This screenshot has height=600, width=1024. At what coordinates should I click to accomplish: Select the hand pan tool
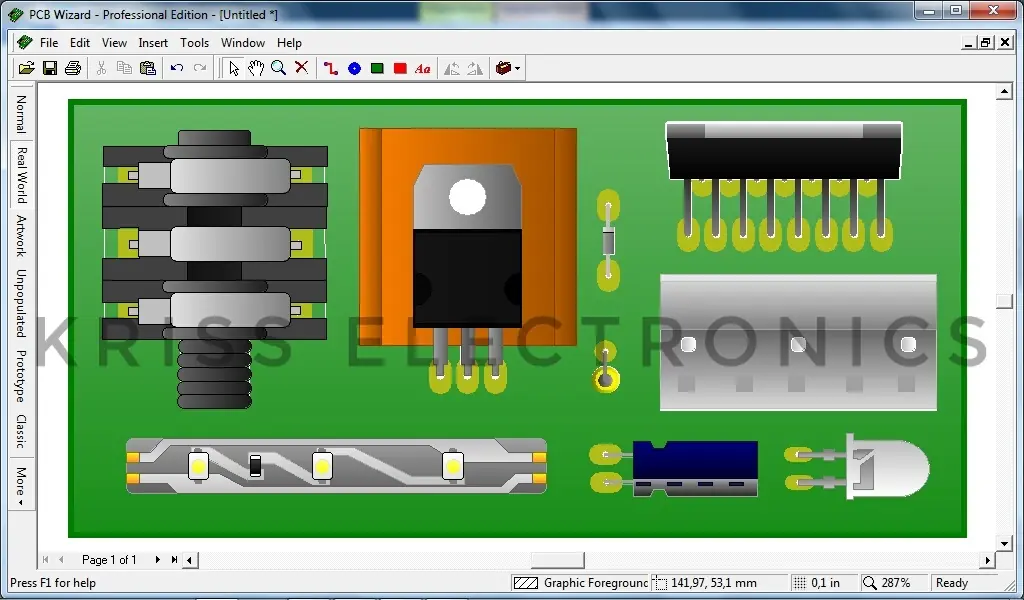(256, 68)
